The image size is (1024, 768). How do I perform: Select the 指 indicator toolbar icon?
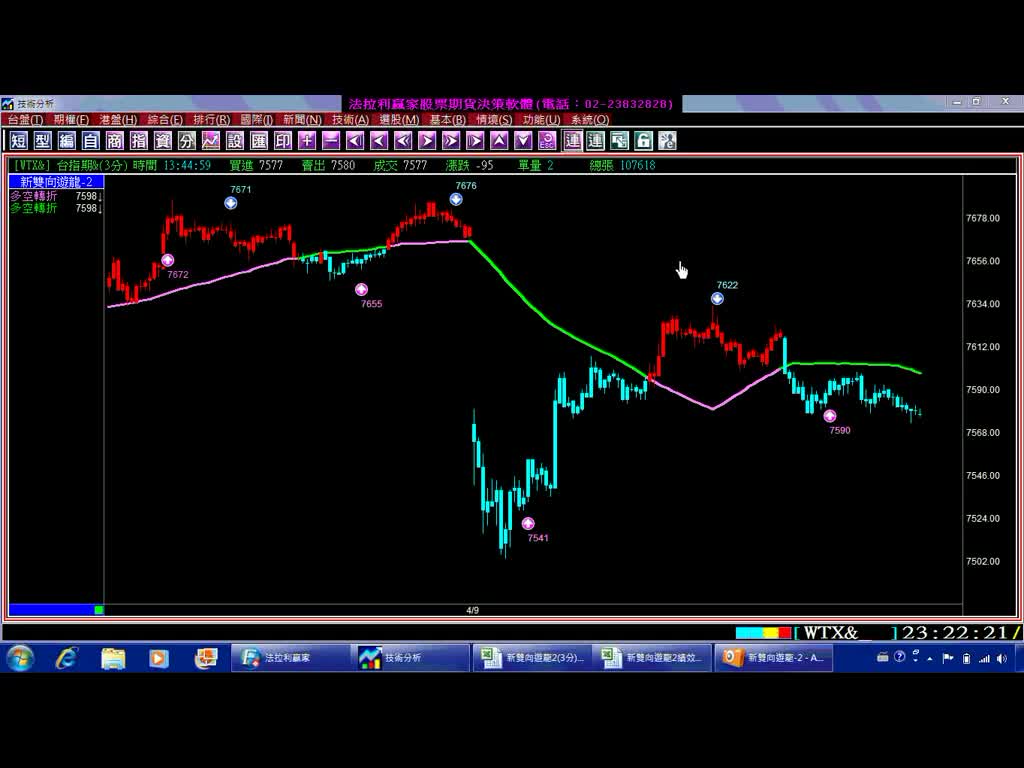[x=138, y=141]
